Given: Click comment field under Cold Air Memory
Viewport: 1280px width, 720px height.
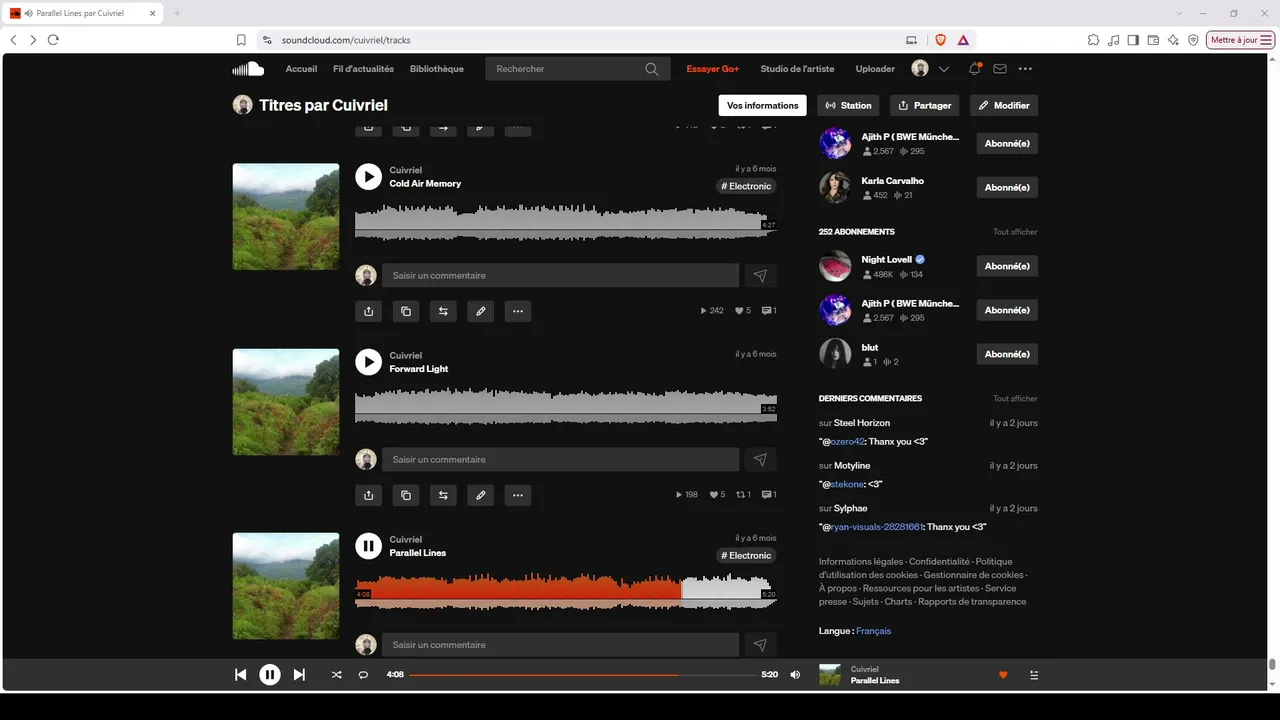Looking at the screenshot, I should point(560,275).
